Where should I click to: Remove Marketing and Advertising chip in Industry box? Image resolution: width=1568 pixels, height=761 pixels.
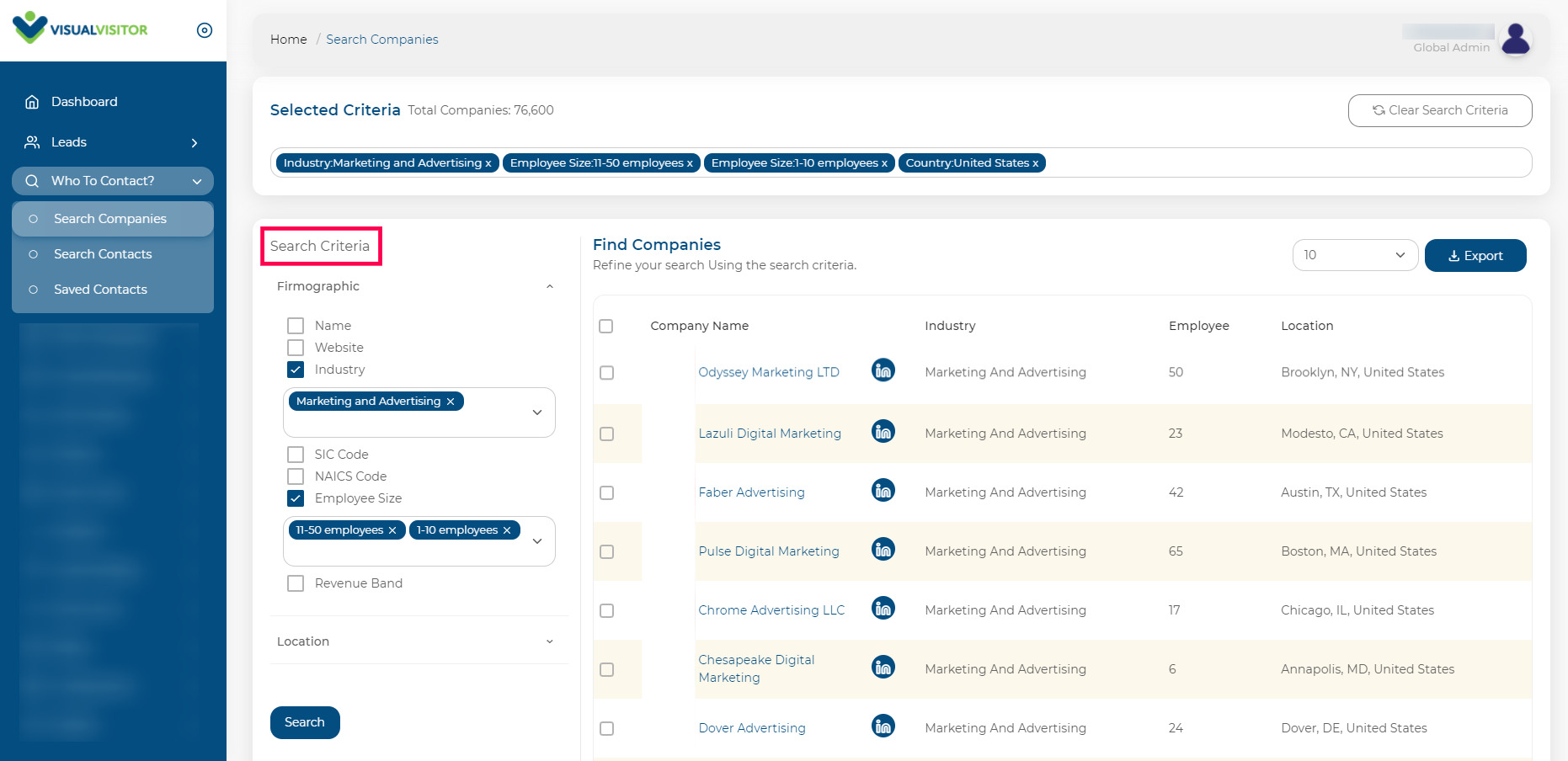point(451,402)
